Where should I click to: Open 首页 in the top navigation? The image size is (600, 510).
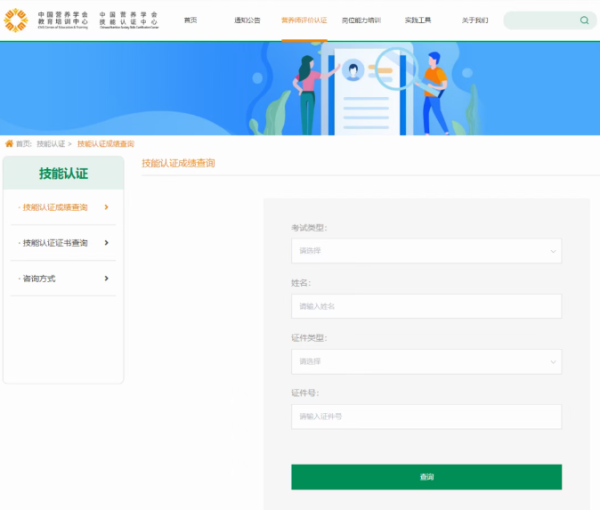coord(190,20)
